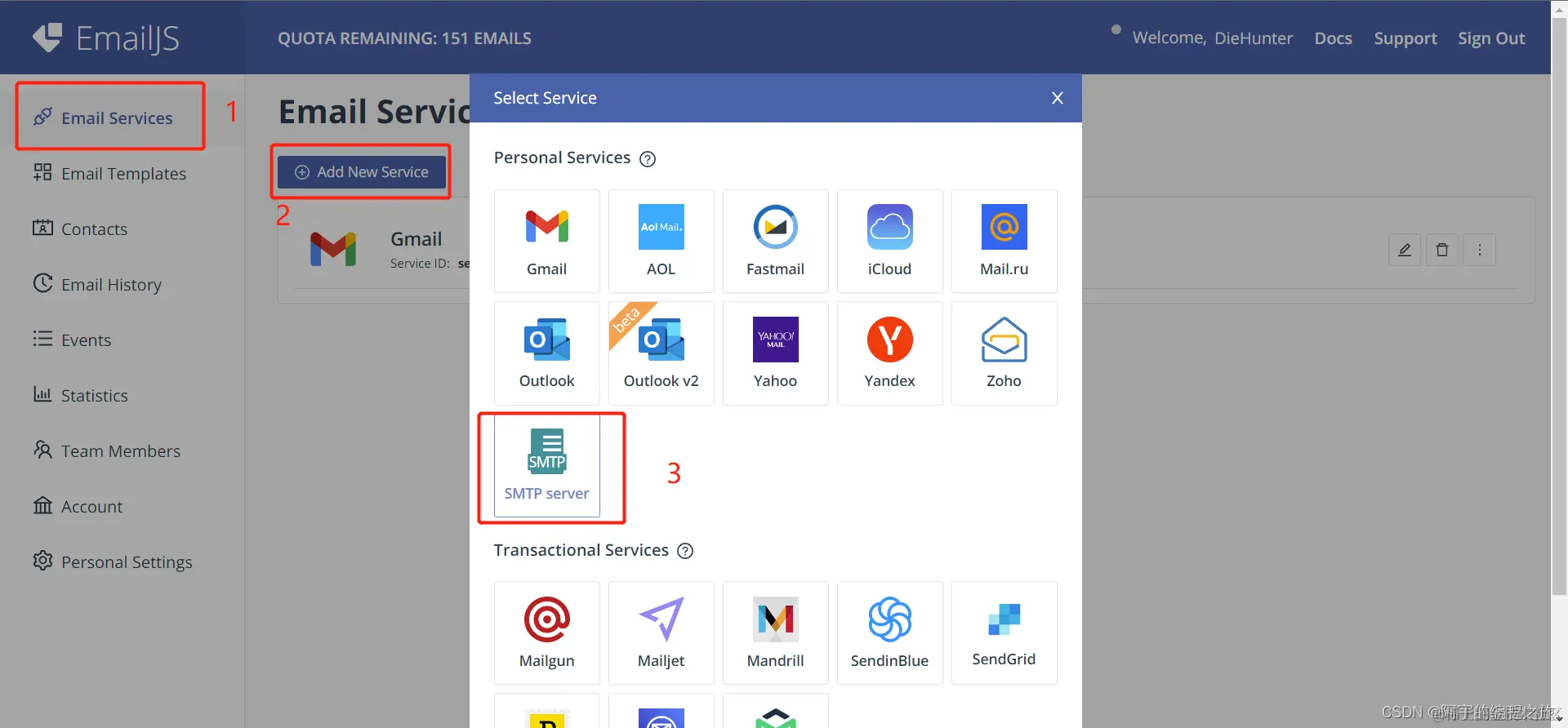This screenshot has height=728, width=1568.
Task: Pick the iCloud service tile
Action: (889, 241)
